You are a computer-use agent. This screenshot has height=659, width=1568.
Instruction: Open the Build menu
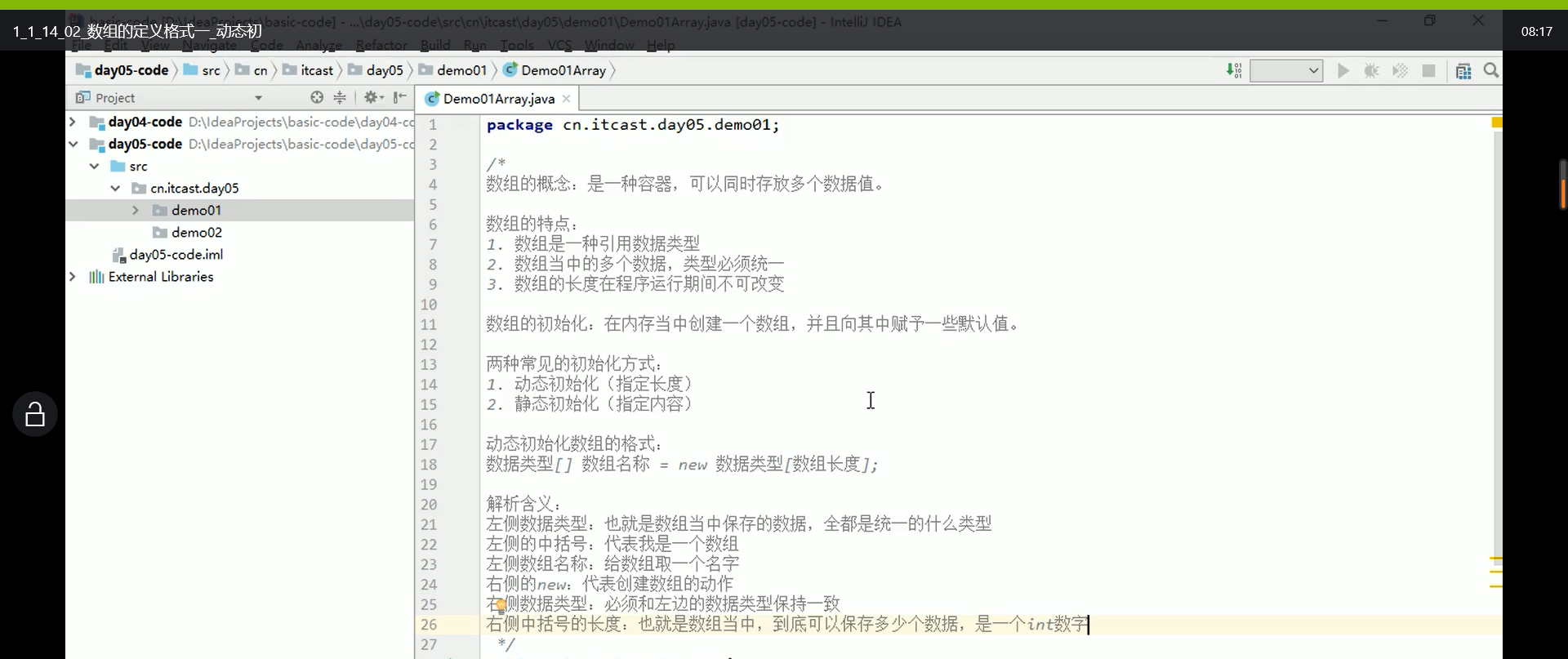point(435,45)
